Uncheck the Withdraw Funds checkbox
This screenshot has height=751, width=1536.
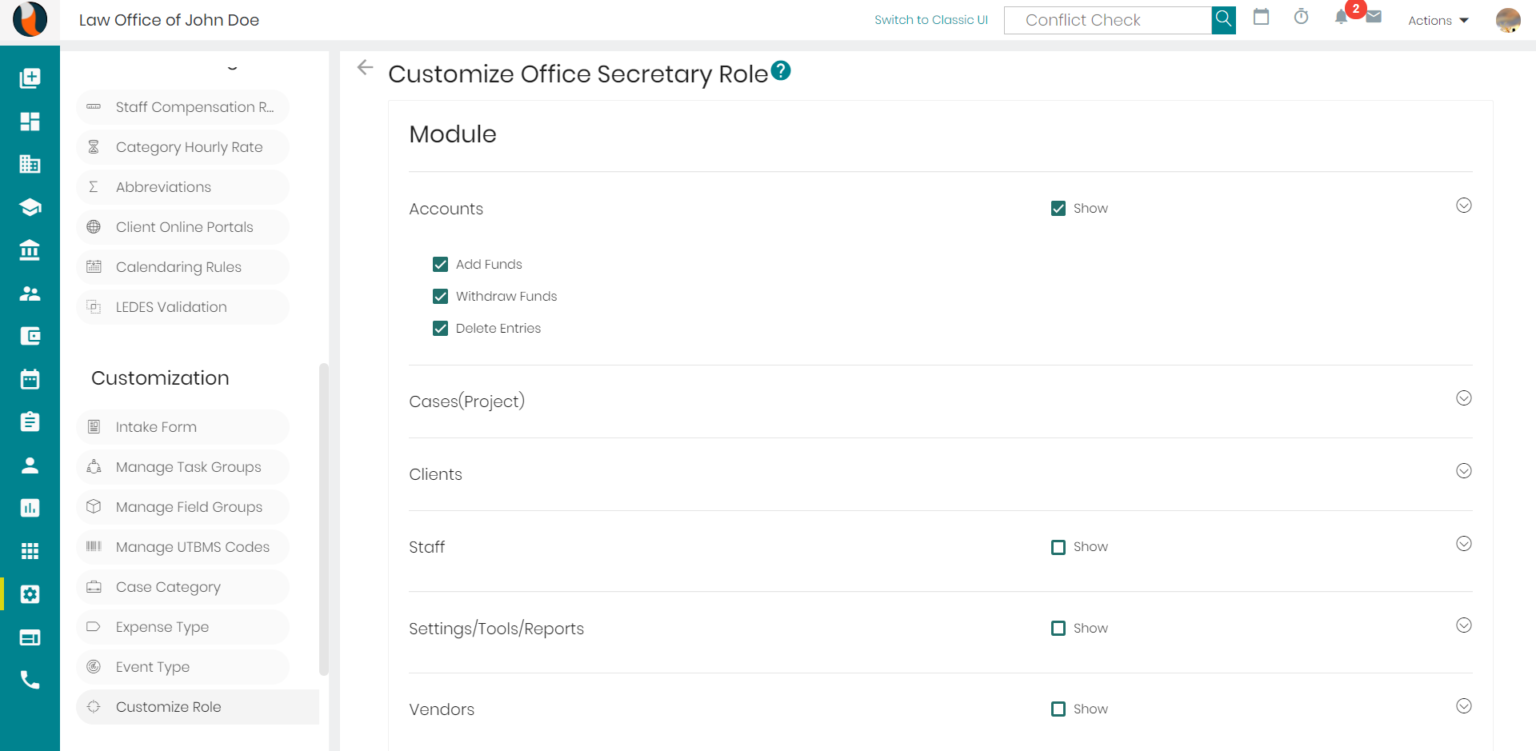point(440,296)
